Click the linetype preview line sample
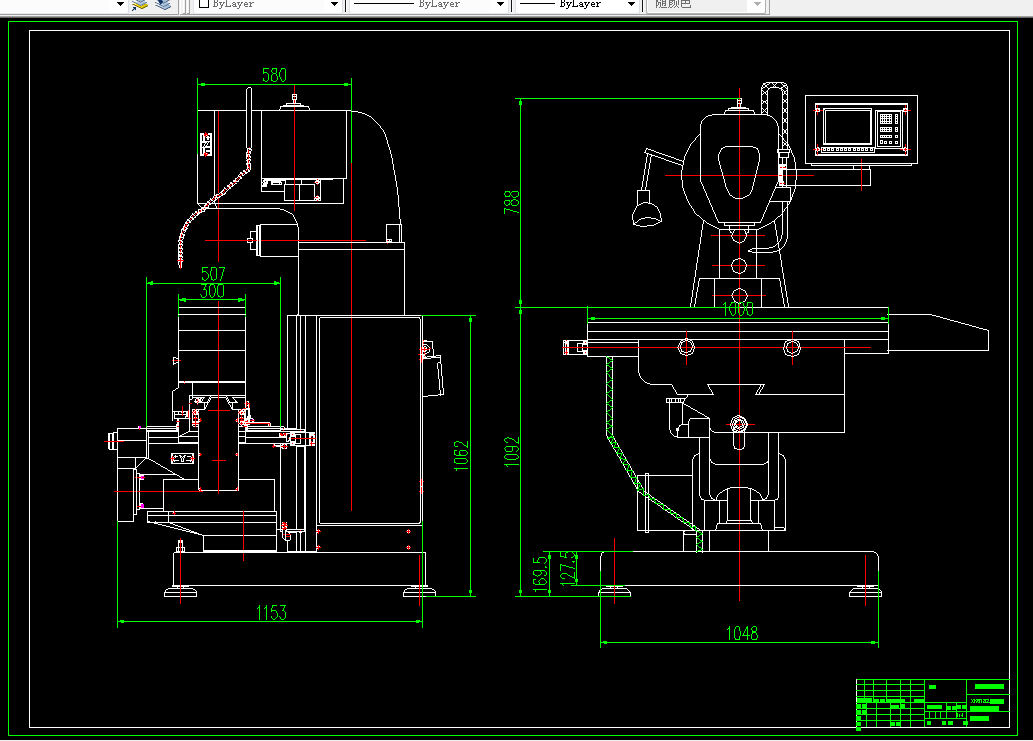The width and height of the screenshot is (1033, 741). 383,4
